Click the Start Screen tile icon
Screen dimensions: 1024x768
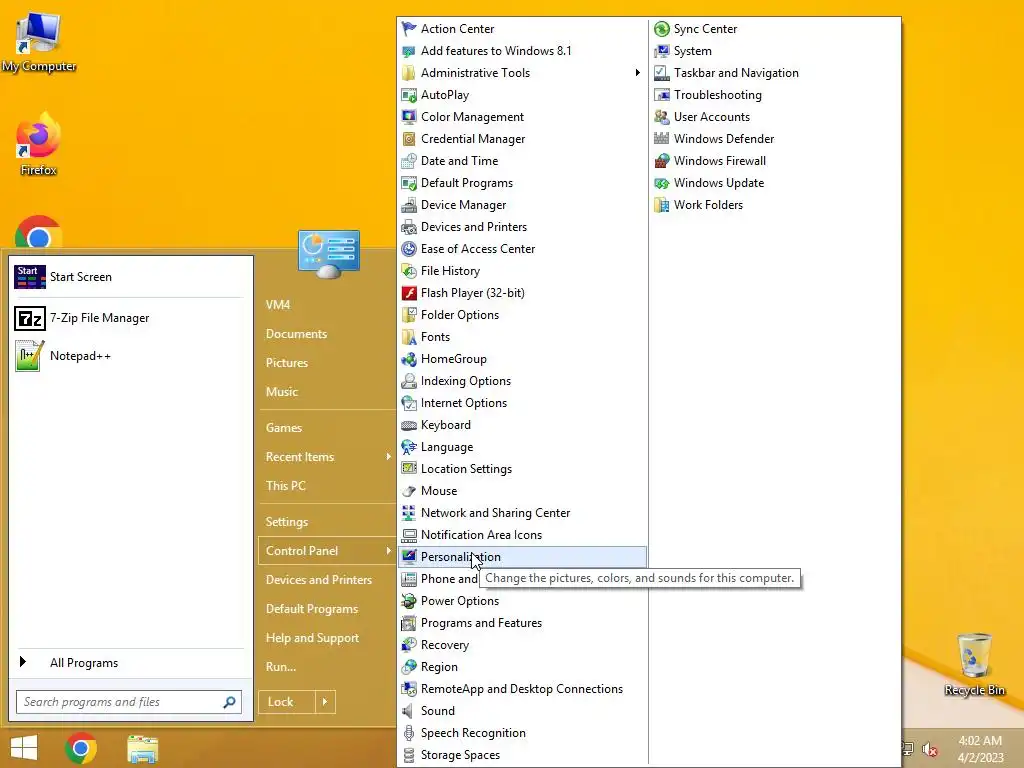[x=30, y=277]
